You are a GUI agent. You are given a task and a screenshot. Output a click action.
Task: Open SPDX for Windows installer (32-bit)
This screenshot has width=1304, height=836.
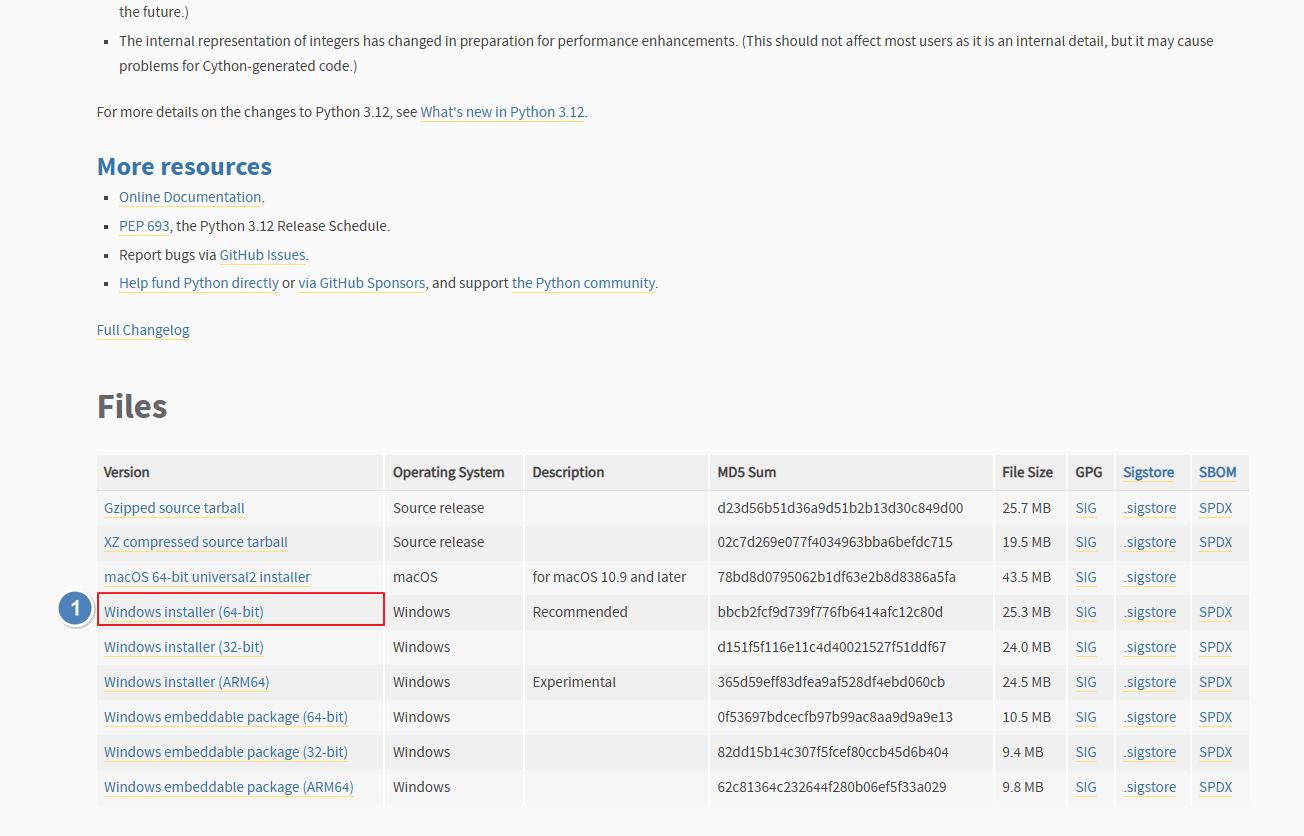coord(1216,647)
